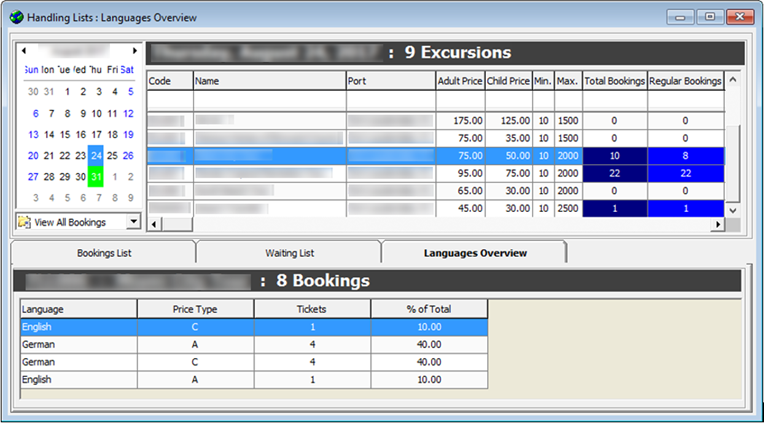Click the % of Total column header
Image resolution: width=764 pixels, height=423 pixels.
[429, 309]
